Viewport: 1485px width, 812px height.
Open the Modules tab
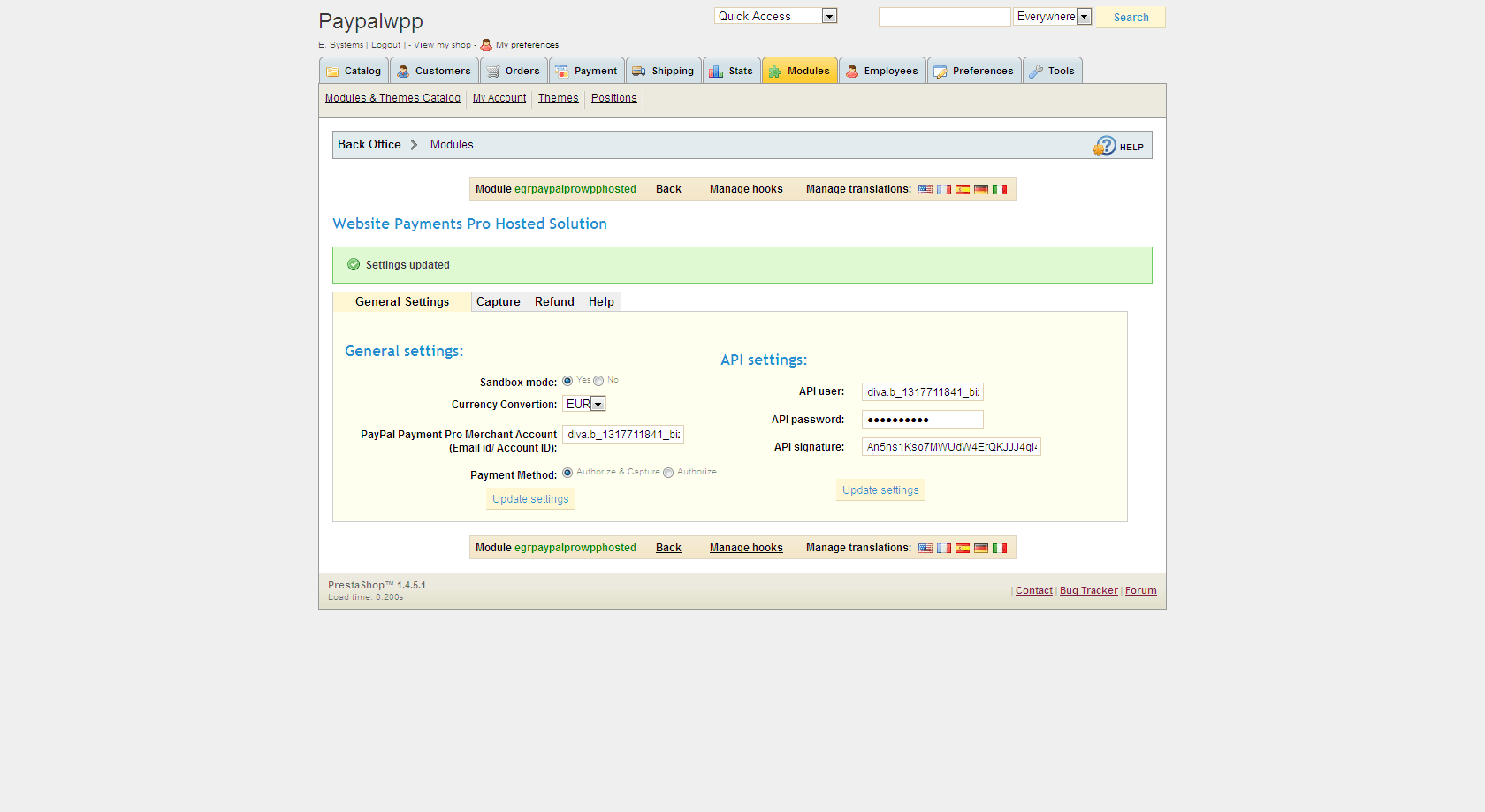[x=800, y=71]
